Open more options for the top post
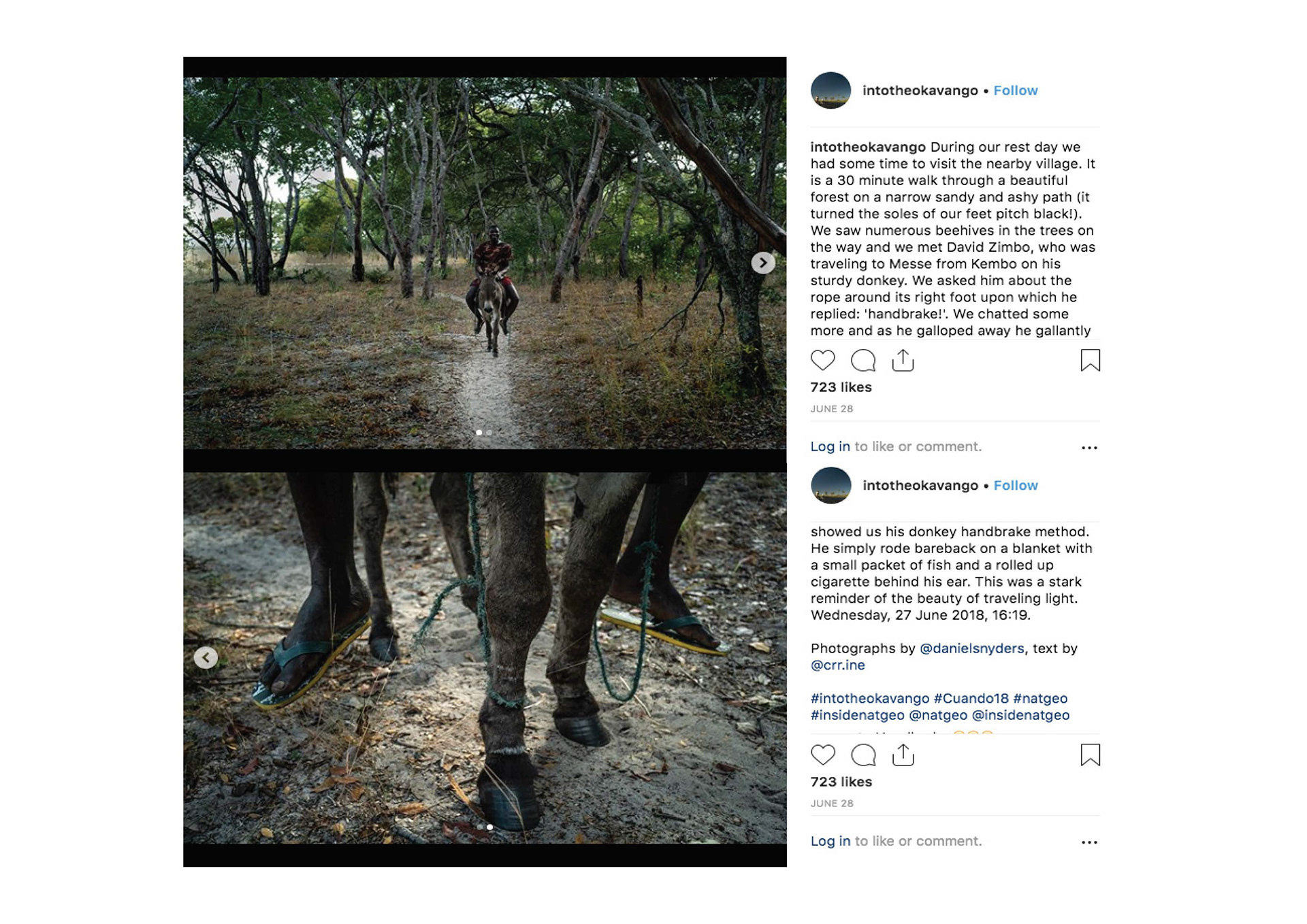 point(1089,448)
